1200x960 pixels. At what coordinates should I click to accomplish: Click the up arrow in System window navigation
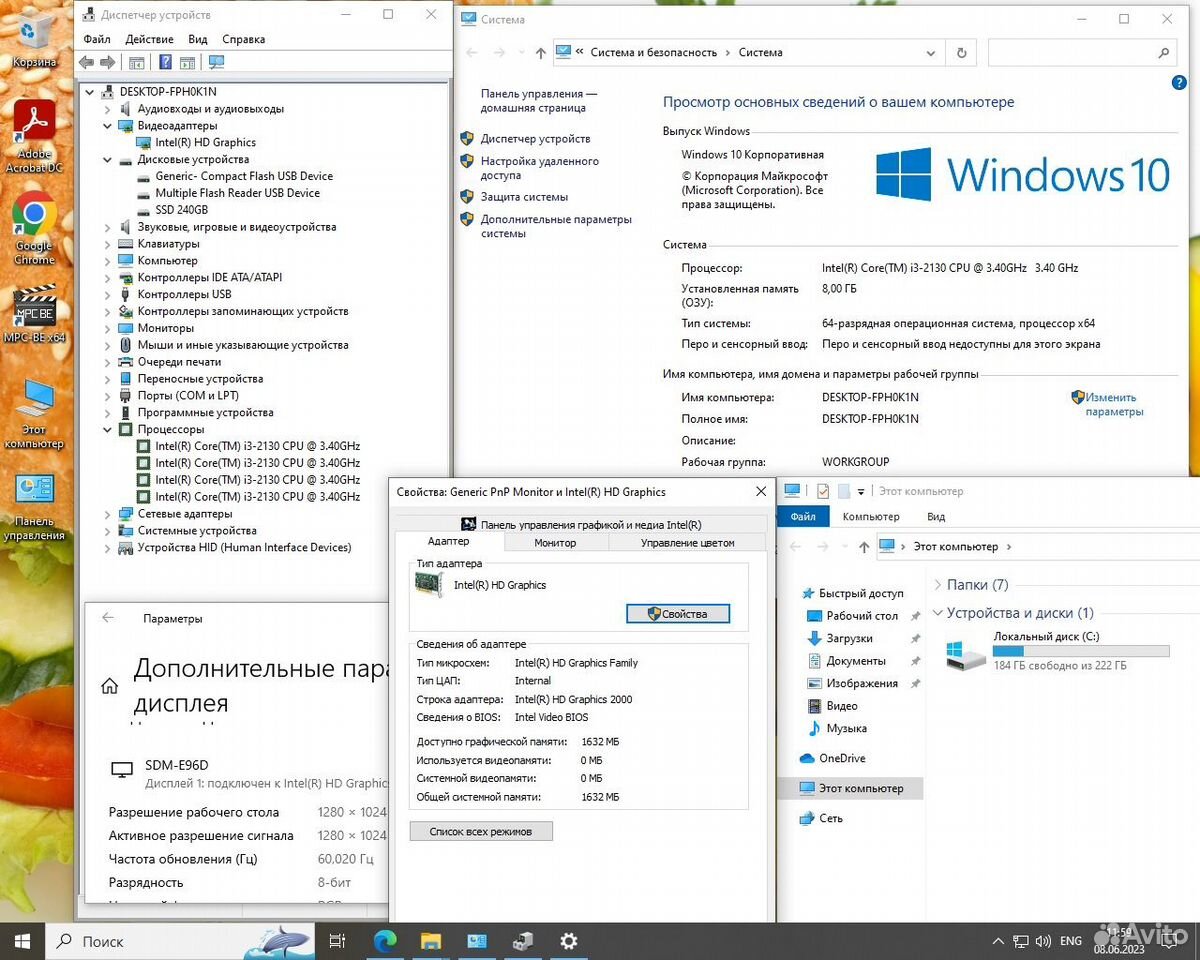point(541,53)
